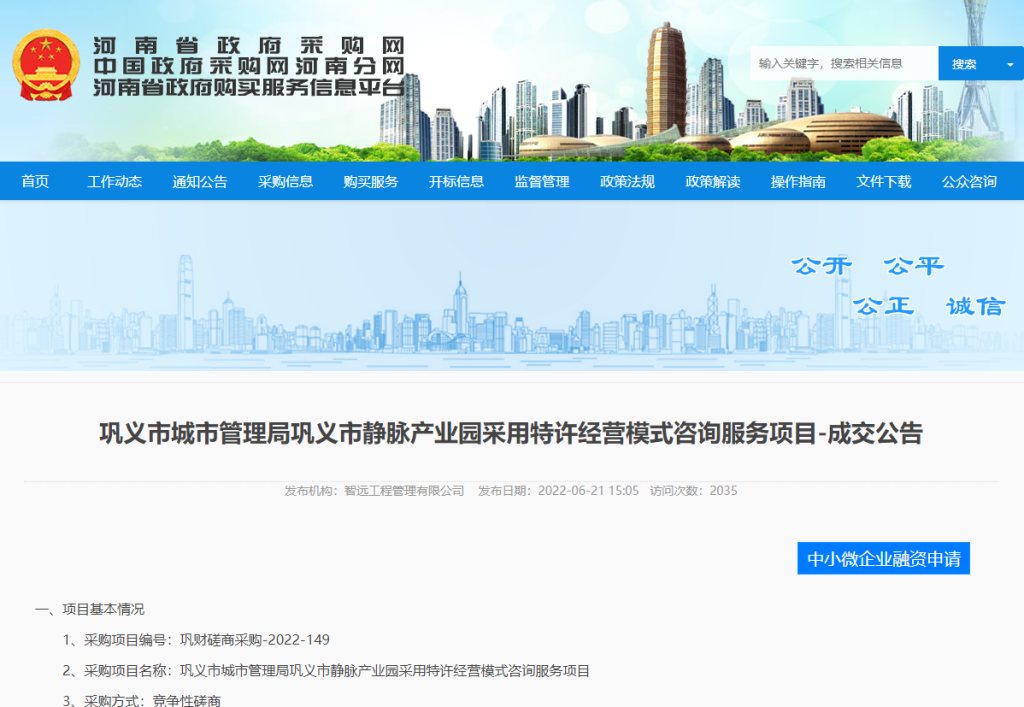Open the 监督管理 menu item
Image resolution: width=1024 pixels, height=707 pixels.
pos(542,181)
